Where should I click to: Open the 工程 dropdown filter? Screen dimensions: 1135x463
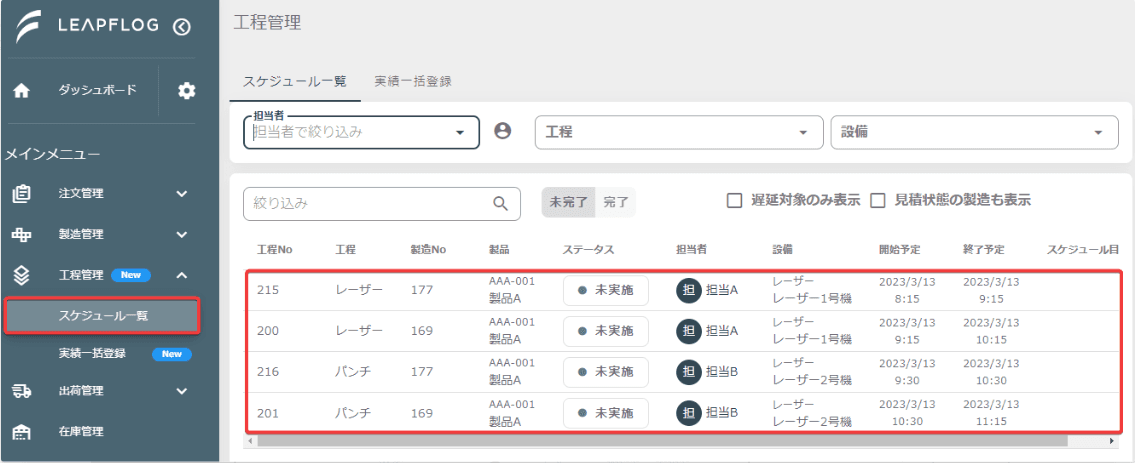[x=679, y=132]
